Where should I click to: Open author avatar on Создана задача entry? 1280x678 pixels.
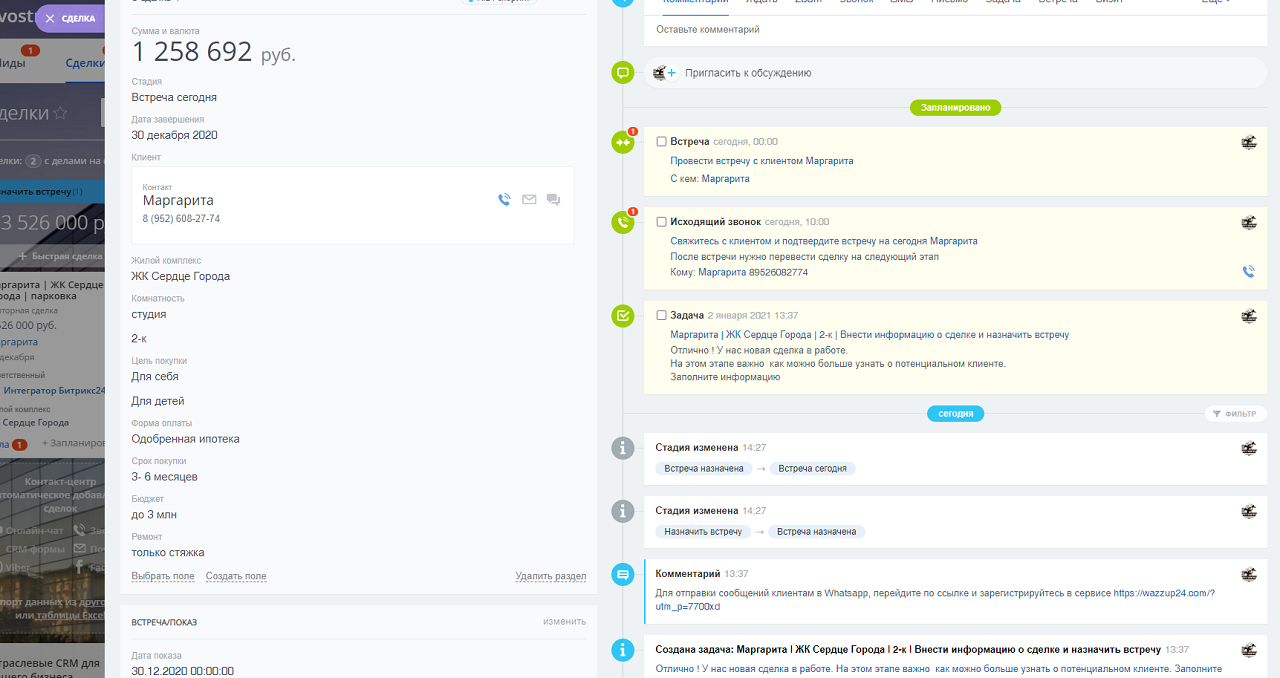click(1249, 650)
